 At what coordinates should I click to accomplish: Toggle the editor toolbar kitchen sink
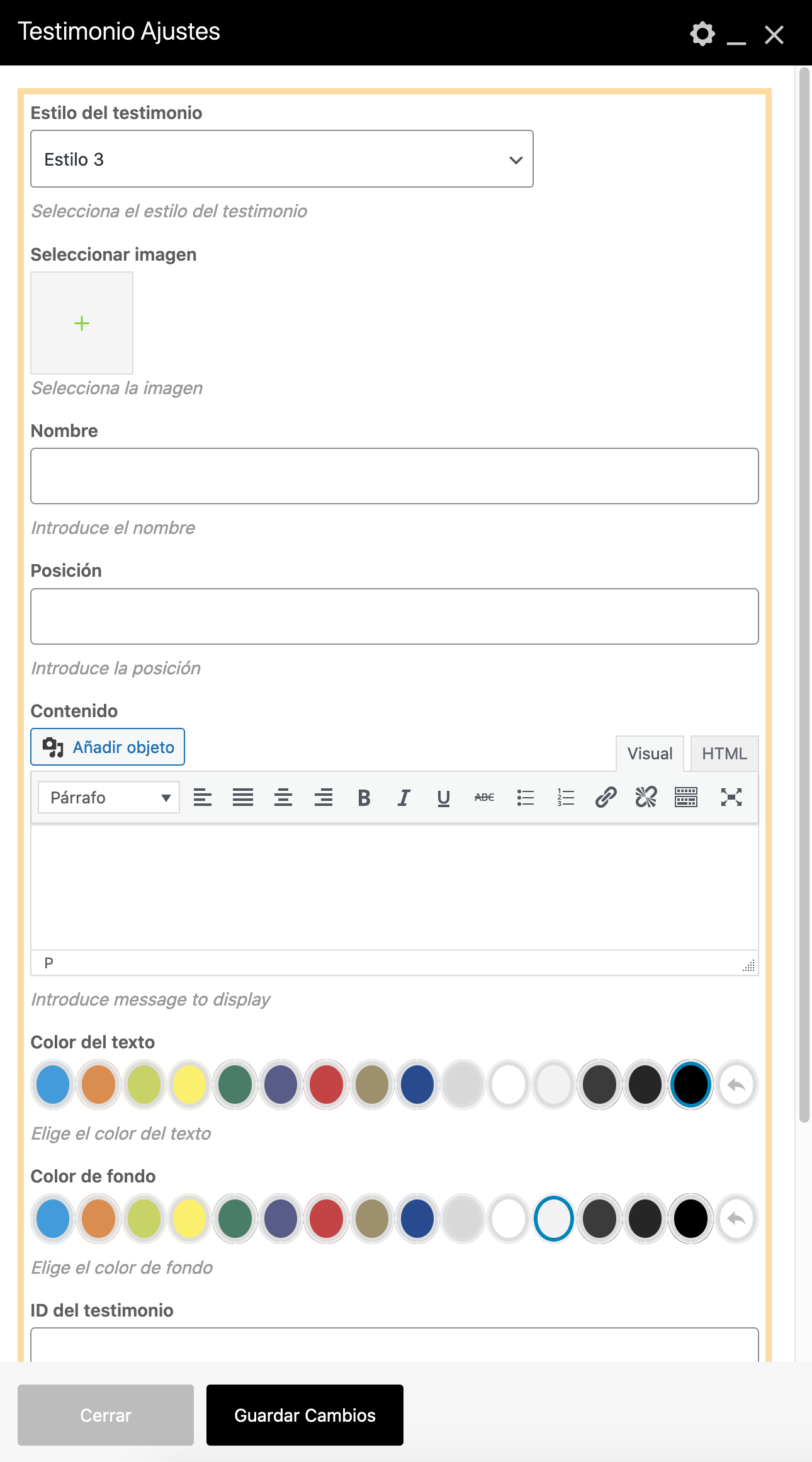point(686,798)
